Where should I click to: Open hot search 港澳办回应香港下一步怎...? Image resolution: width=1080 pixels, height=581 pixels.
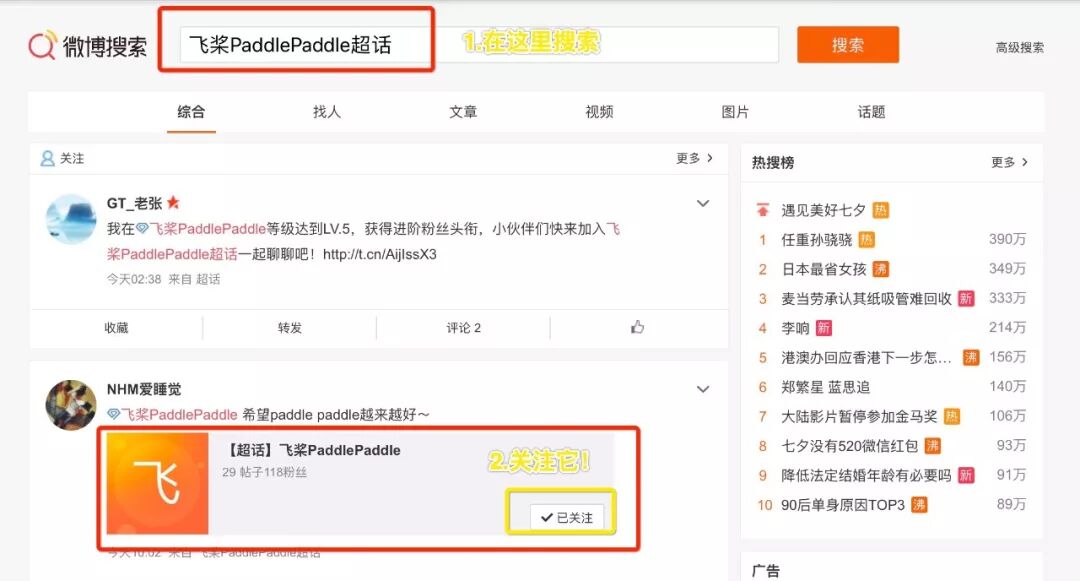(x=866, y=357)
